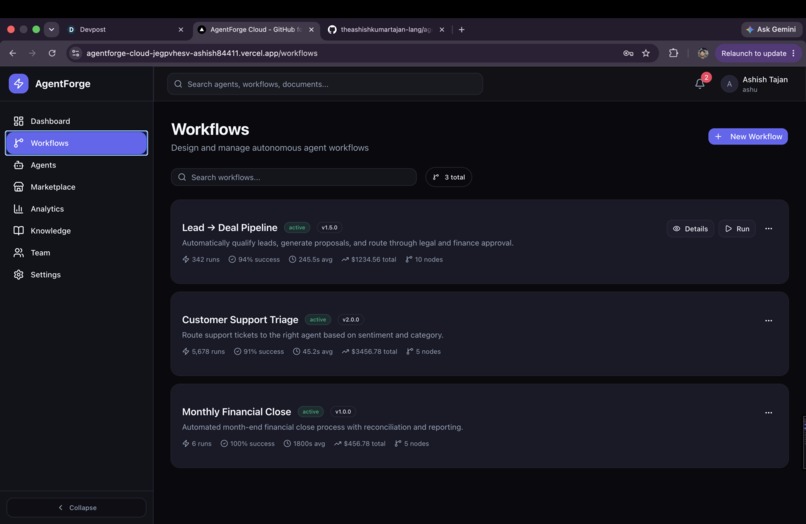Close the theashishkumartajan-lang tab

click(442, 30)
